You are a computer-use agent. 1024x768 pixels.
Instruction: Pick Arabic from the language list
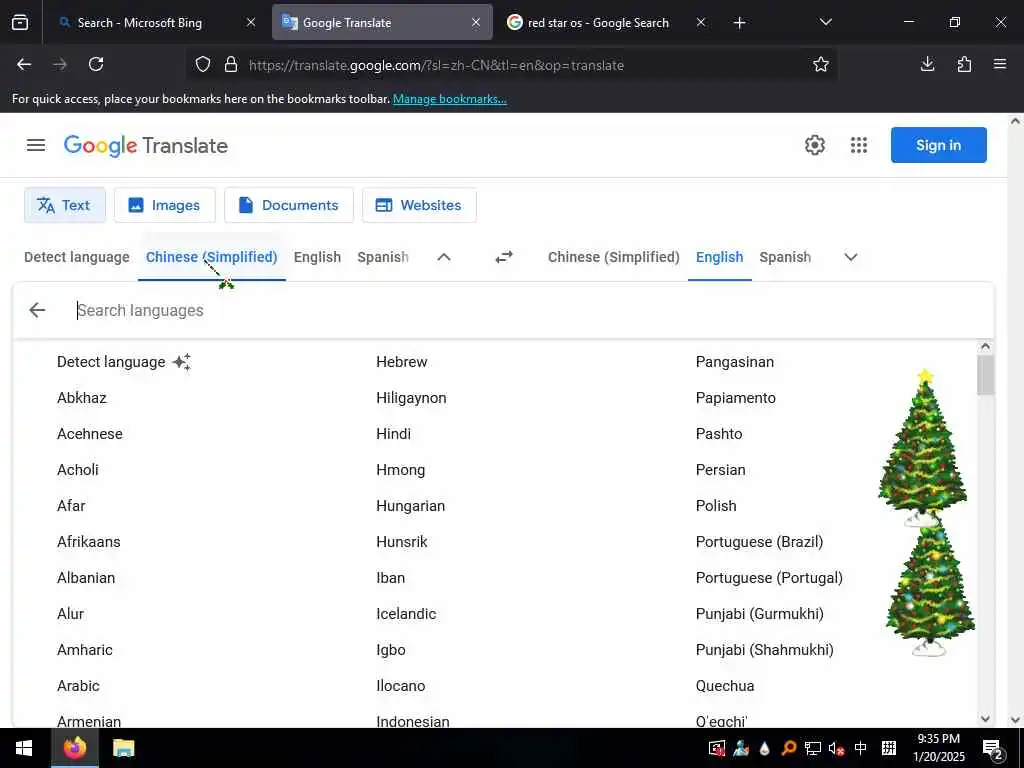[x=78, y=686]
